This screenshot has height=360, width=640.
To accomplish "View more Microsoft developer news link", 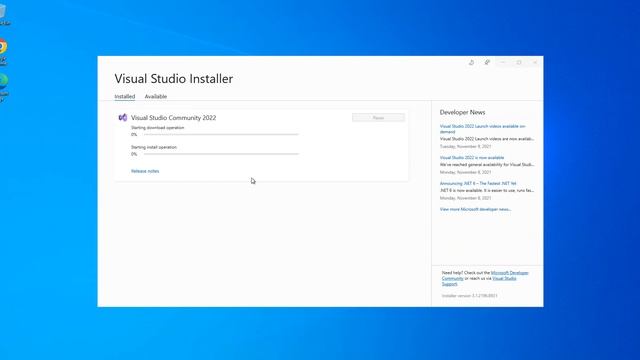I will coord(476,209).
